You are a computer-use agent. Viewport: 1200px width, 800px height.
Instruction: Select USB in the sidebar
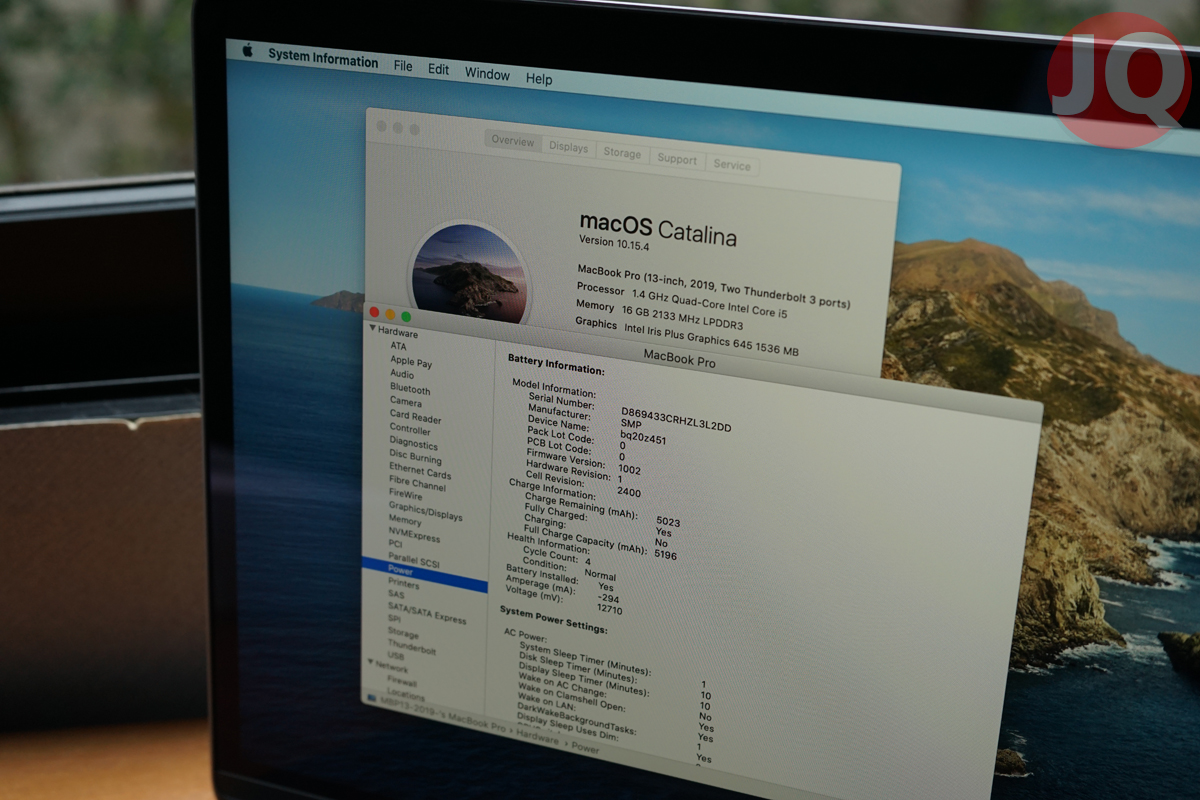(x=395, y=657)
